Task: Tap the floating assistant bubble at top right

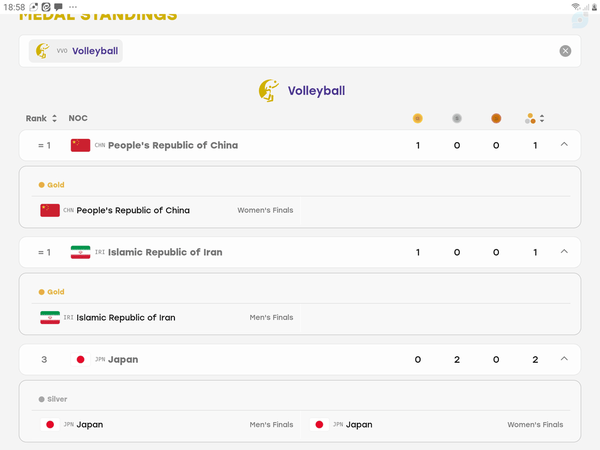Action: coord(580,20)
